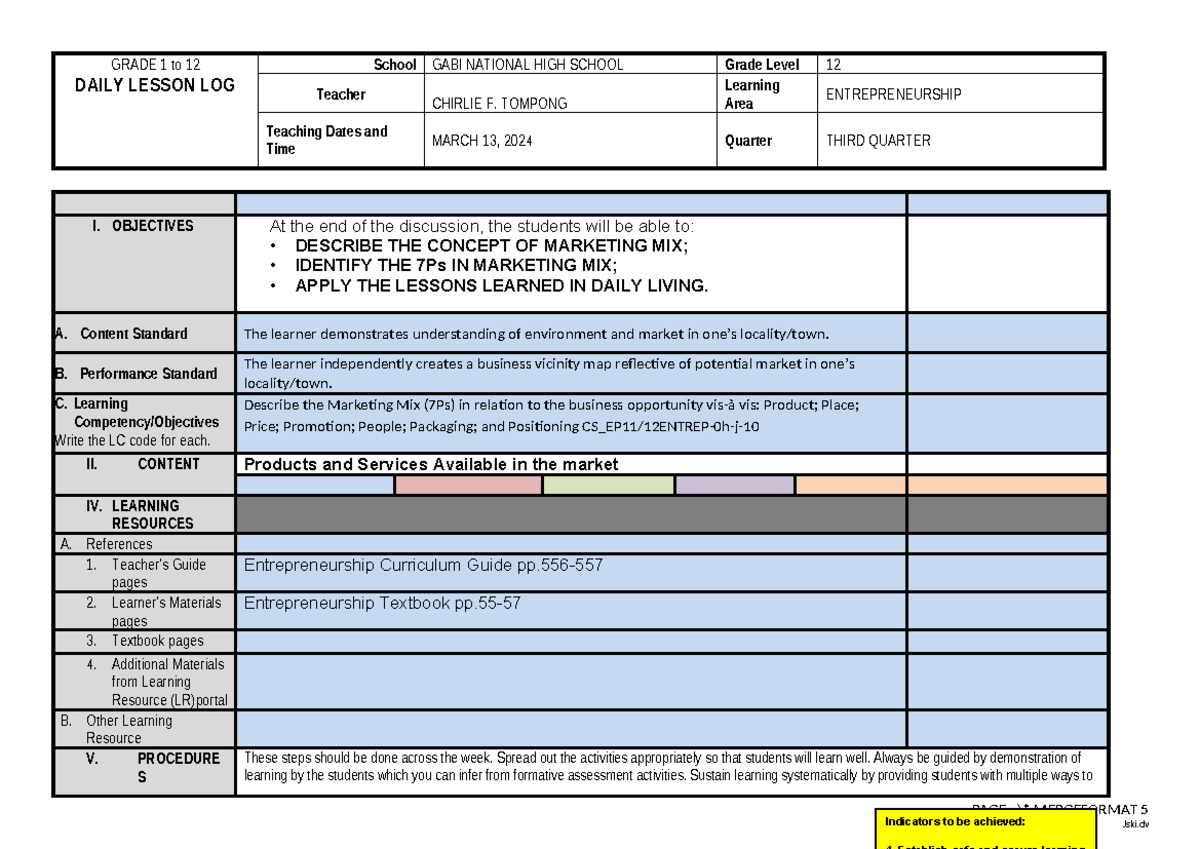
Task: Select Teacher's Guide pages label
Action: (x=146, y=573)
